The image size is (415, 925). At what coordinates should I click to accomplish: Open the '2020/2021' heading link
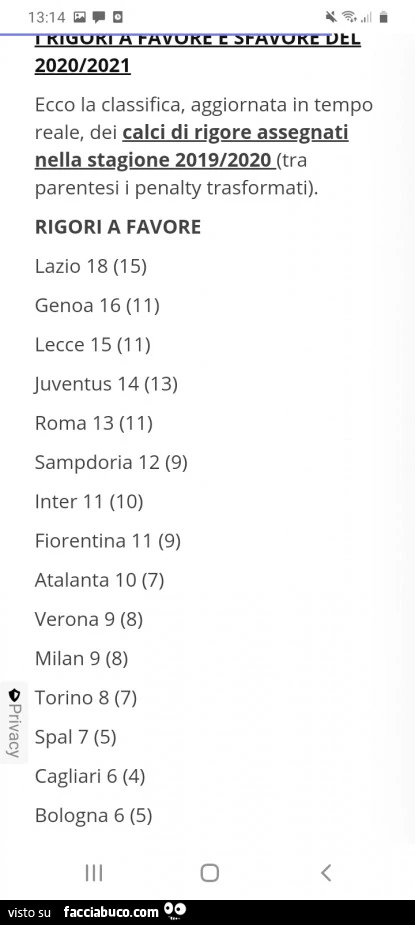[x=83, y=65]
